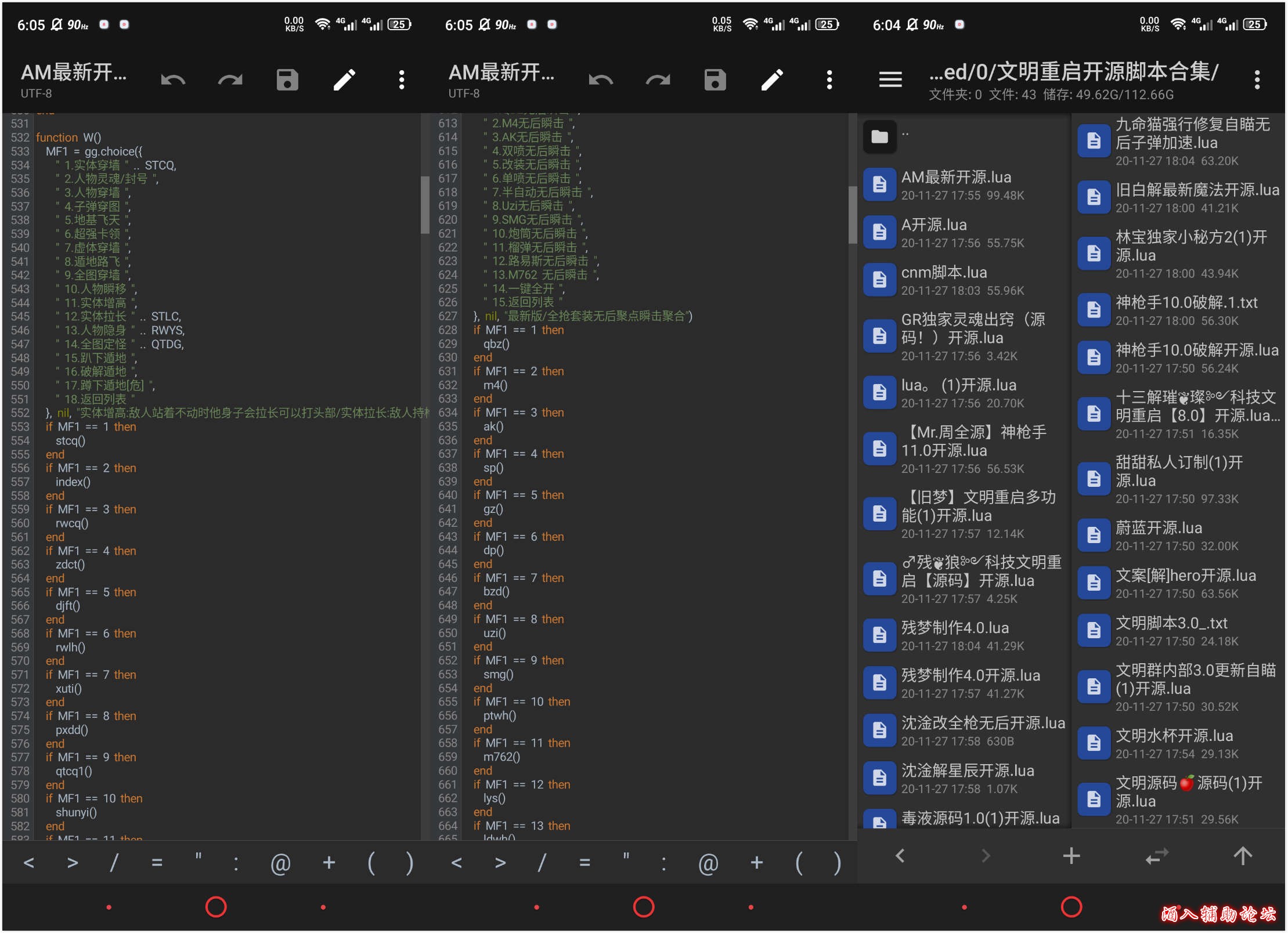Open A开源.lua file
This screenshot has width=1288, height=933.
click(x=964, y=233)
